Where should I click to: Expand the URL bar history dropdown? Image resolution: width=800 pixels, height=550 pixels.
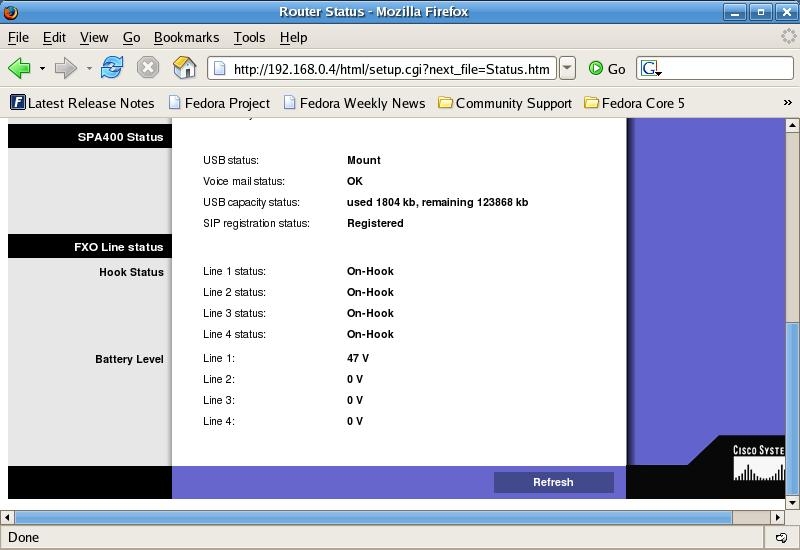click(567, 68)
